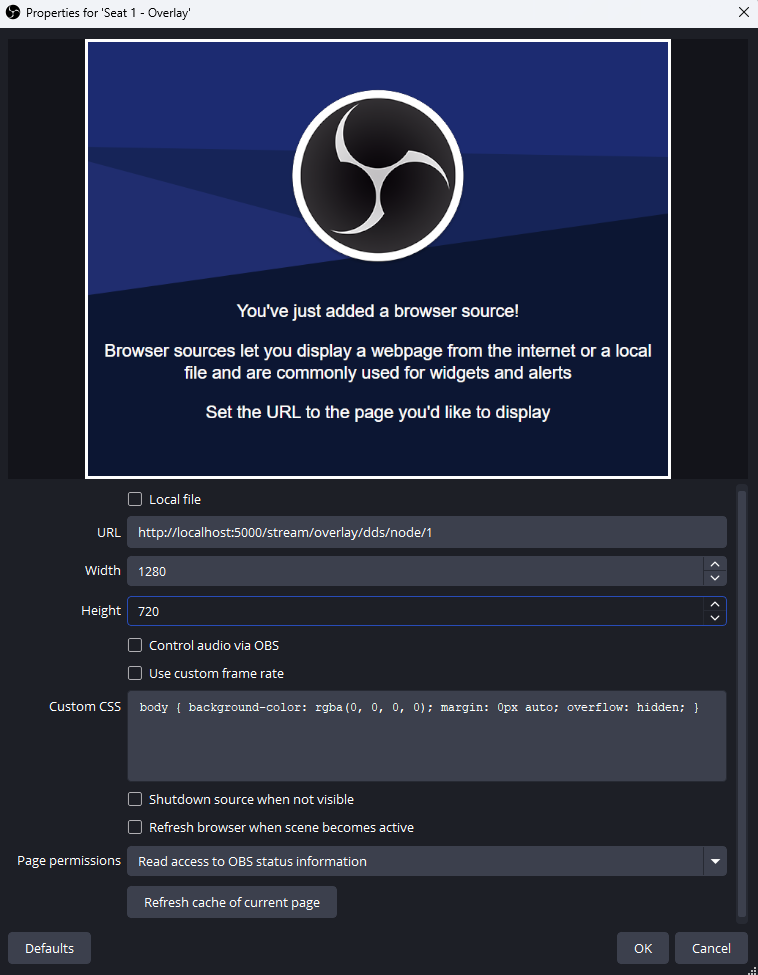Enable Shutdown source when not visible

(135, 799)
